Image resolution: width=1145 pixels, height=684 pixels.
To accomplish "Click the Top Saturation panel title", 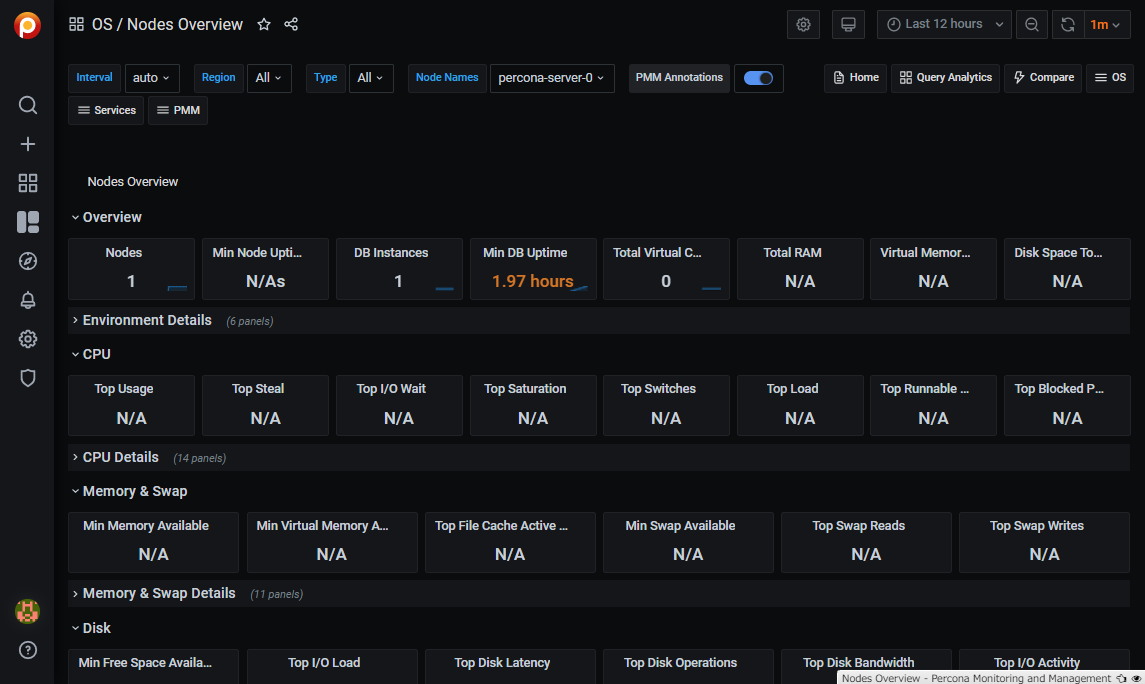I will (525, 389).
